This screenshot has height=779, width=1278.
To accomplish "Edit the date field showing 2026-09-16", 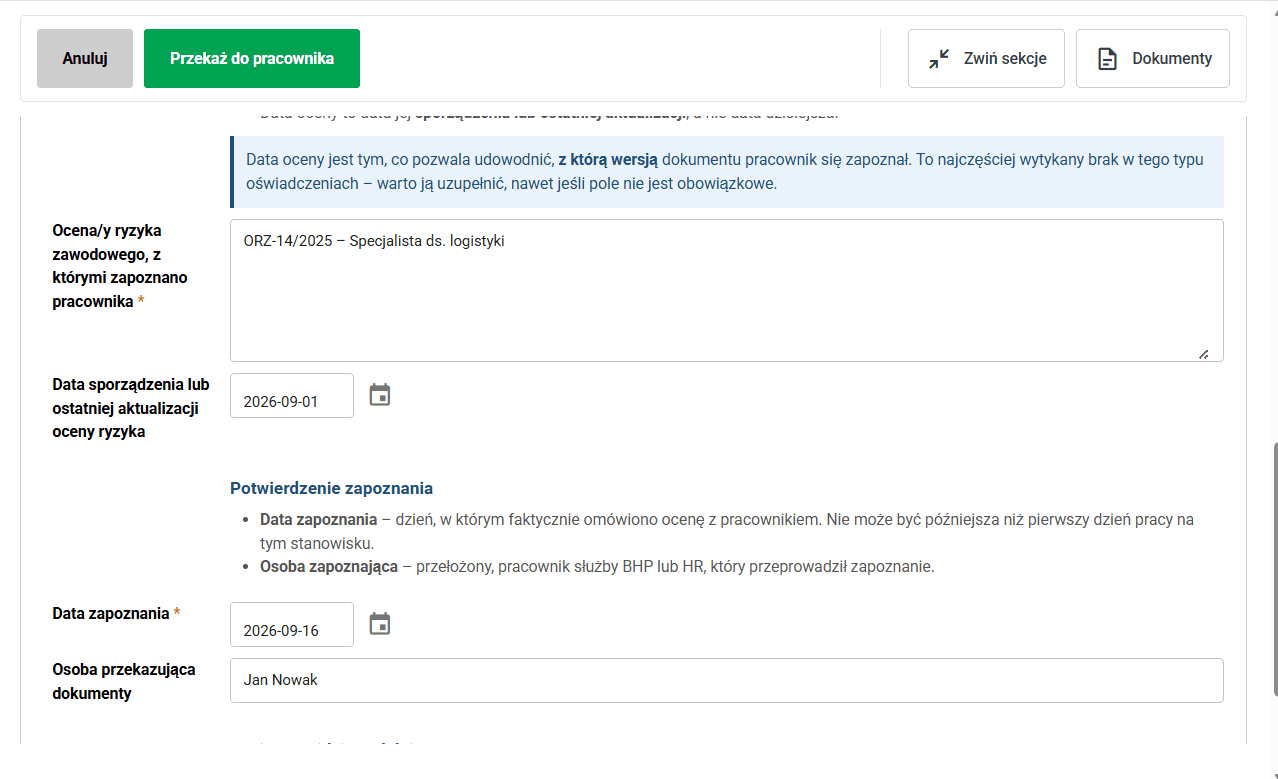I will coord(292,625).
